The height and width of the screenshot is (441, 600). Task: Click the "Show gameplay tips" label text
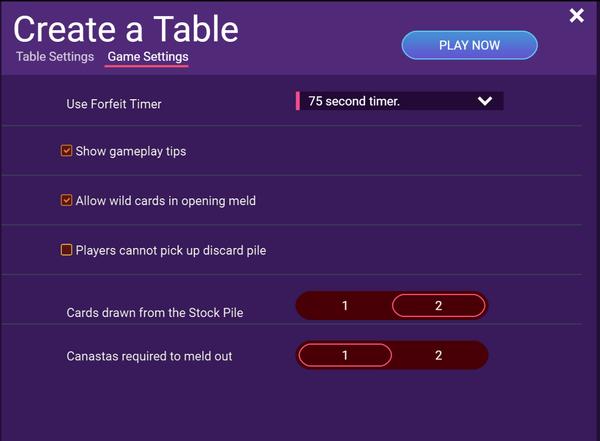[x=131, y=152]
